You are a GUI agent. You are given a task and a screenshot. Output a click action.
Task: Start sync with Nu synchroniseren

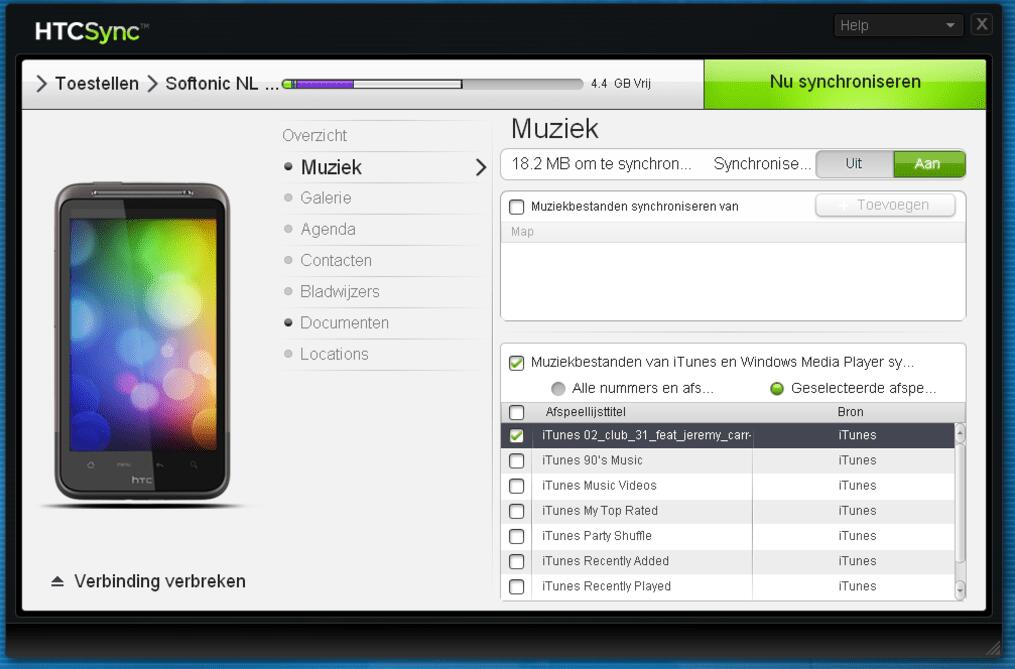point(845,82)
